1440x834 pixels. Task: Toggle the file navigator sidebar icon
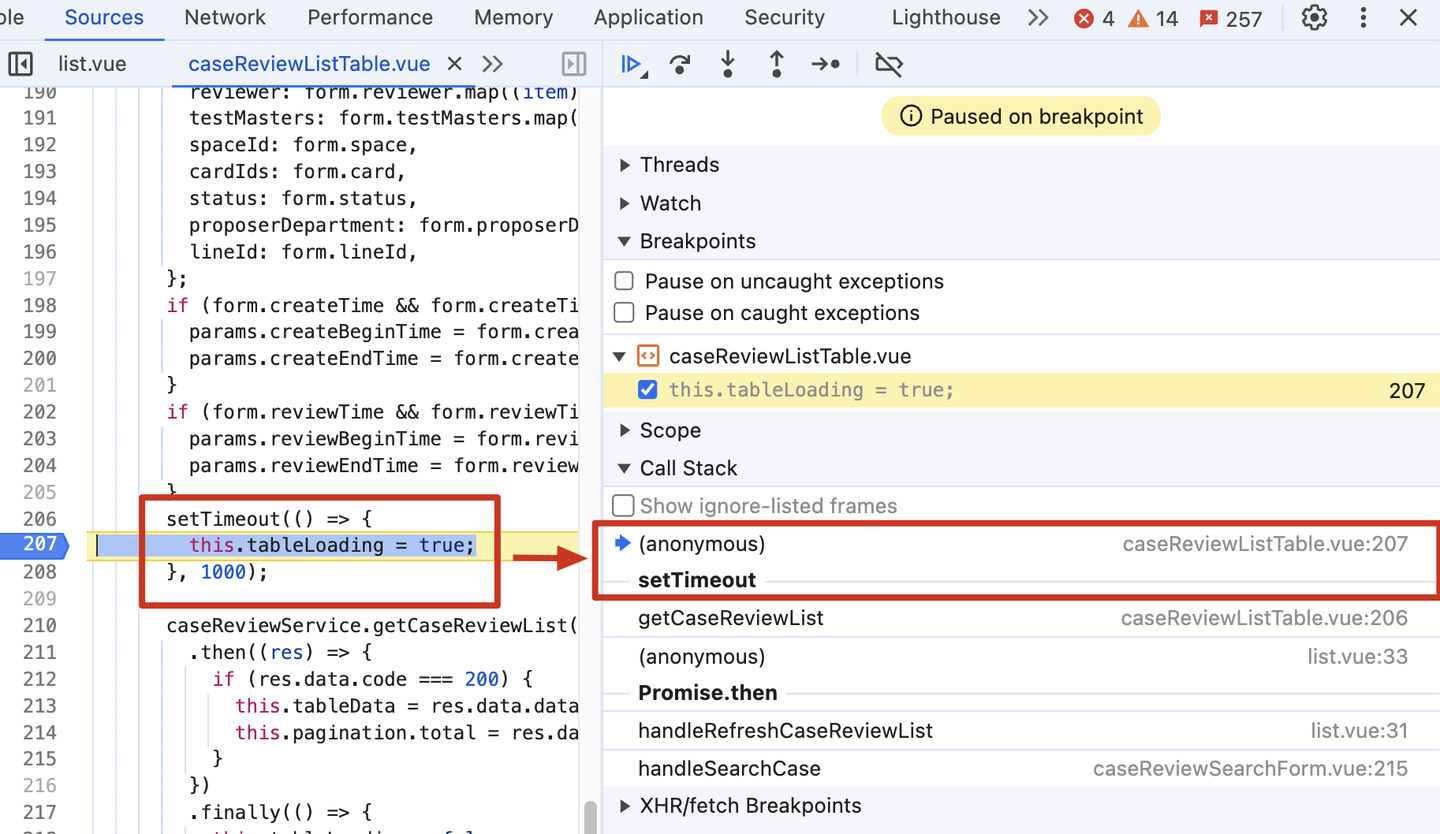click(x=20, y=64)
